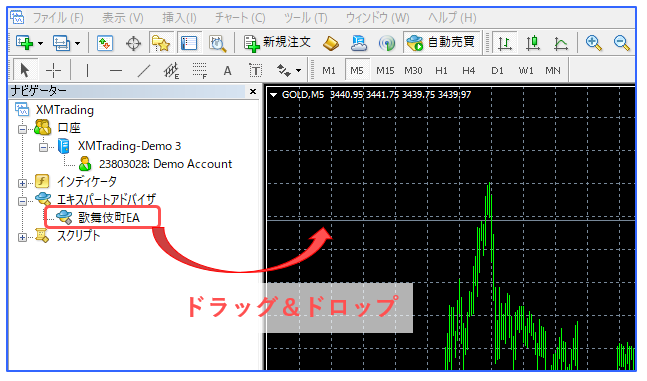Viewport: 647px width, 381px height.
Task: Expand the スクリプト tree node
Action: 22,237
